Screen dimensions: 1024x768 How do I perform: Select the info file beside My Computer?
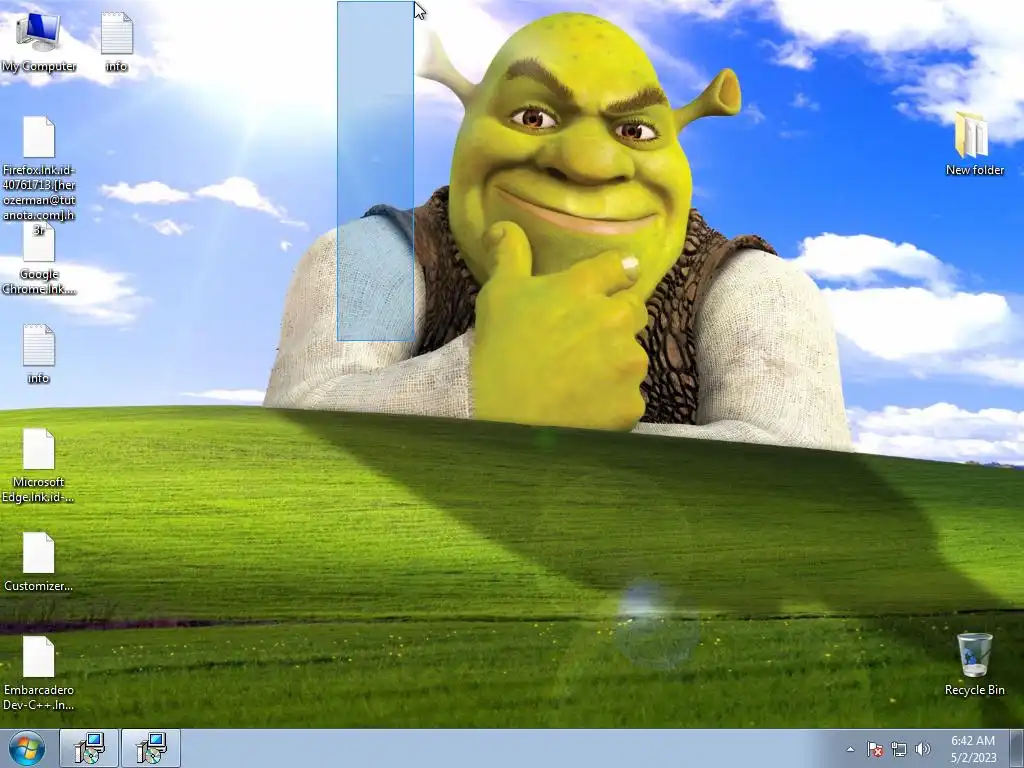pyautogui.click(x=116, y=41)
